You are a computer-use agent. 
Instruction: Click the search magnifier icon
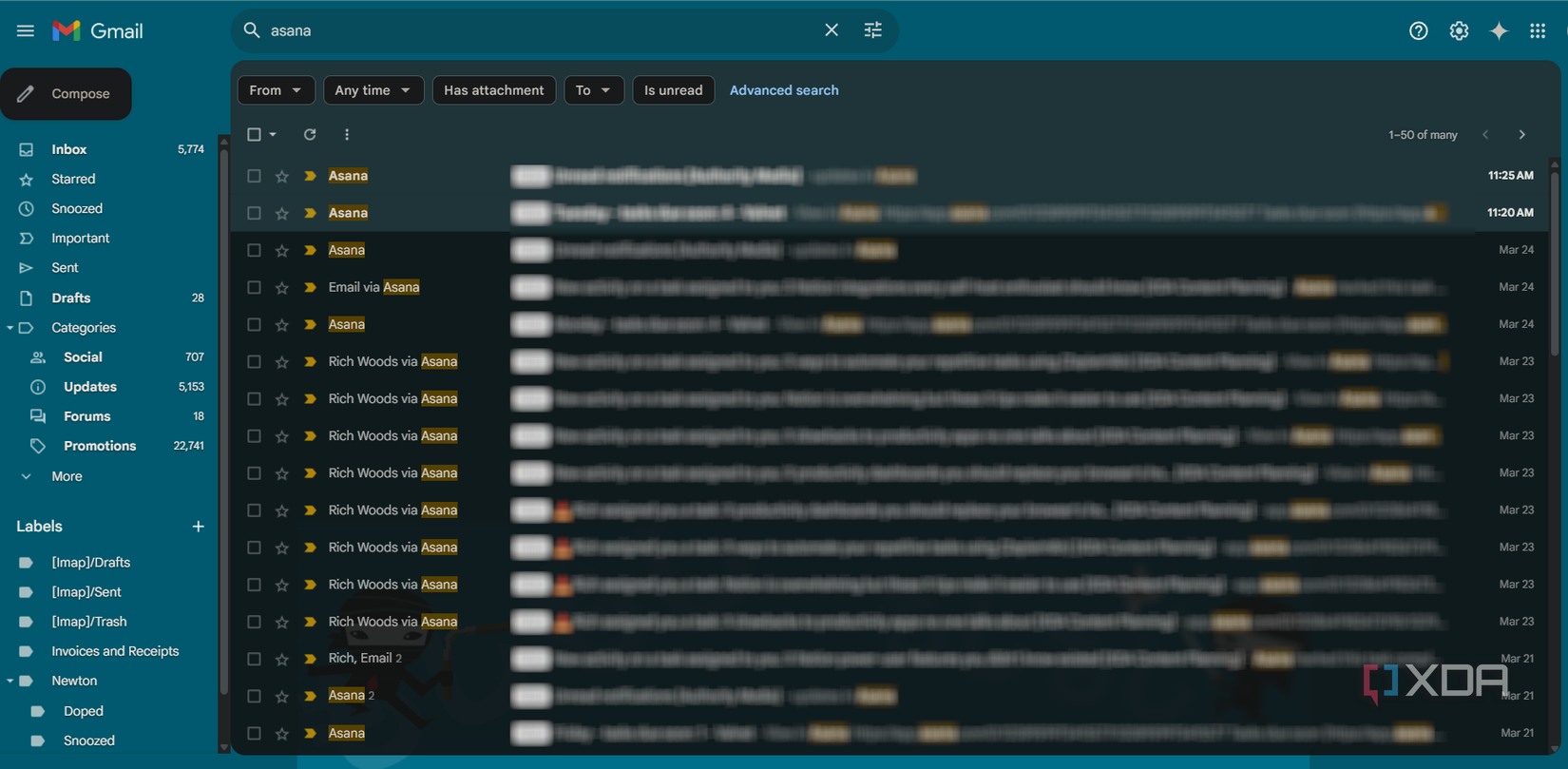[x=252, y=30]
